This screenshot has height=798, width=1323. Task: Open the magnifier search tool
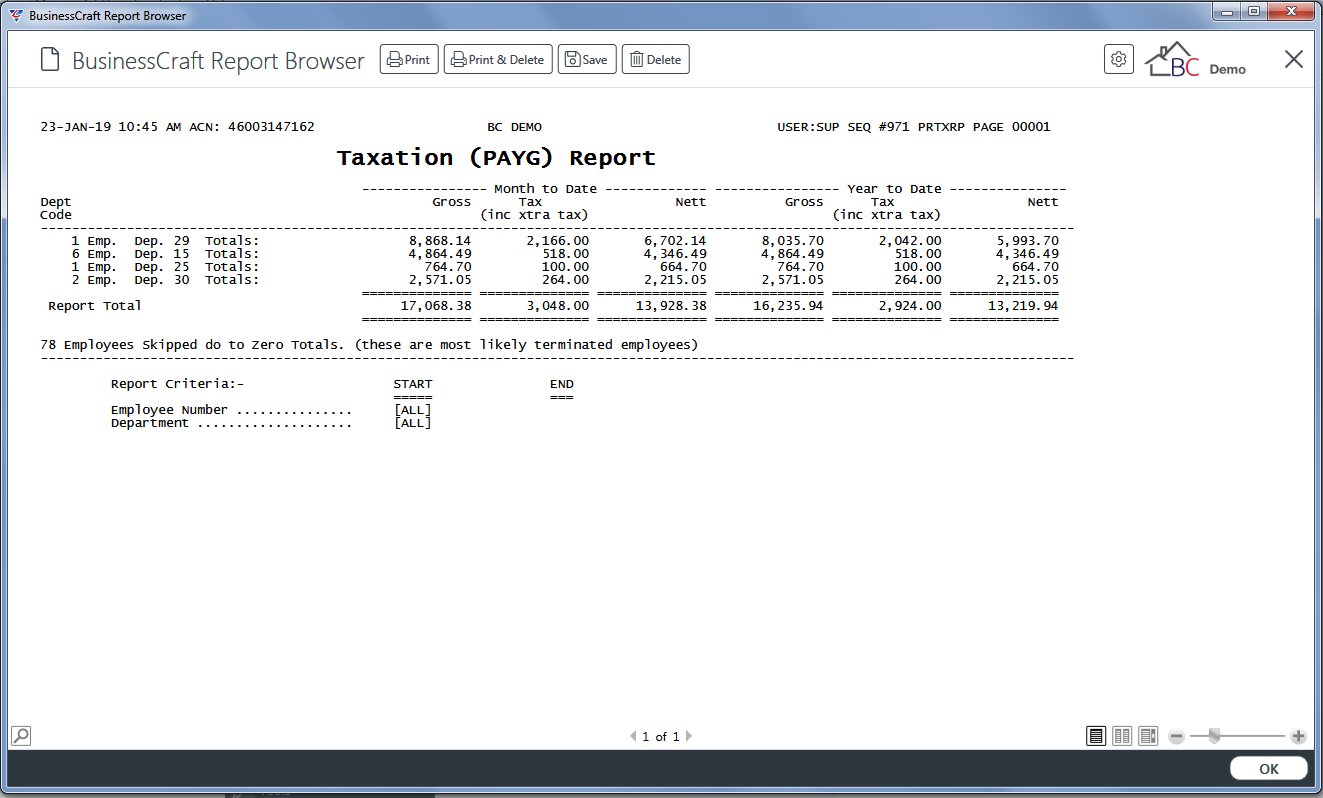click(x=20, y=736)
